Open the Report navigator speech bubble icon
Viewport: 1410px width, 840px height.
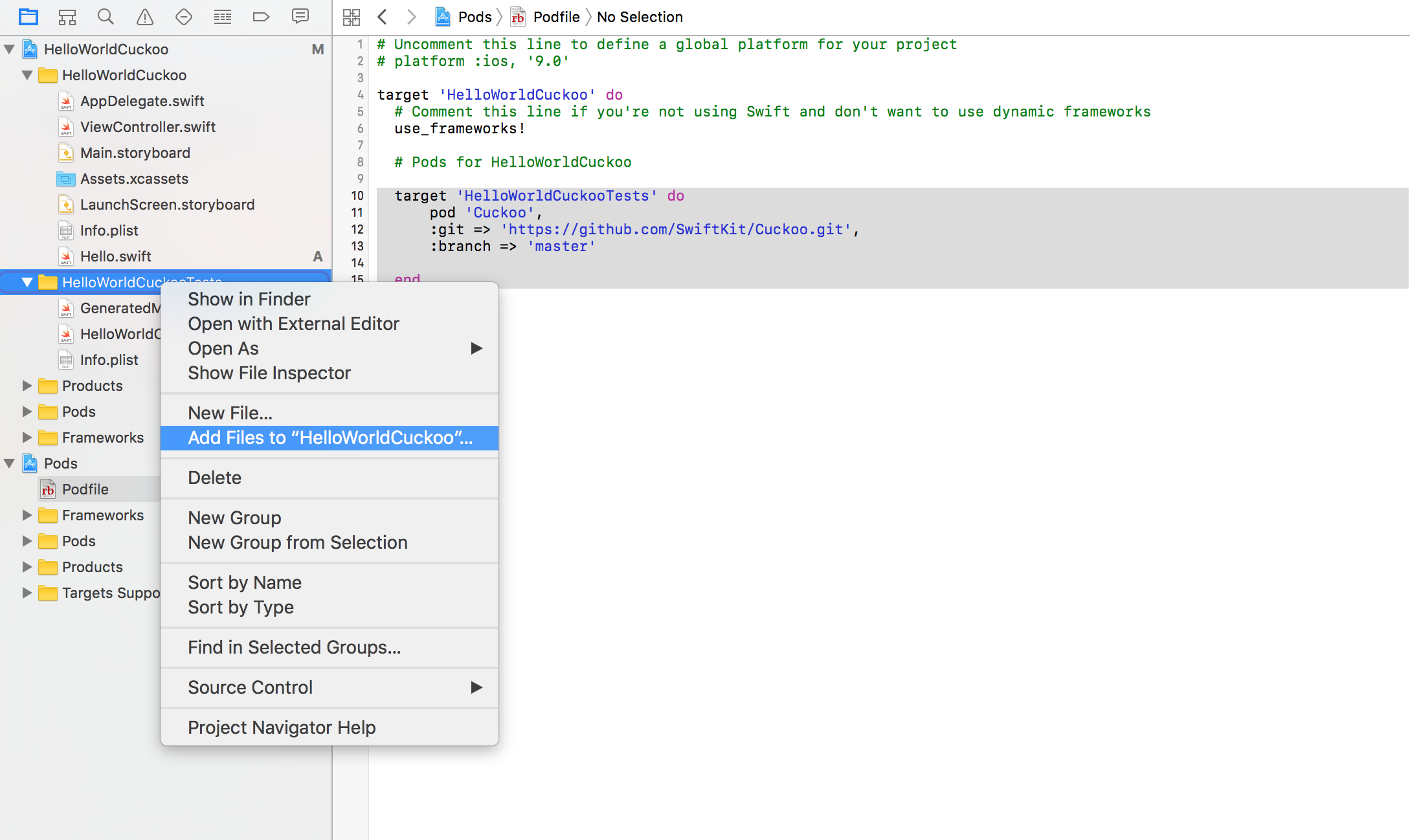300,17
